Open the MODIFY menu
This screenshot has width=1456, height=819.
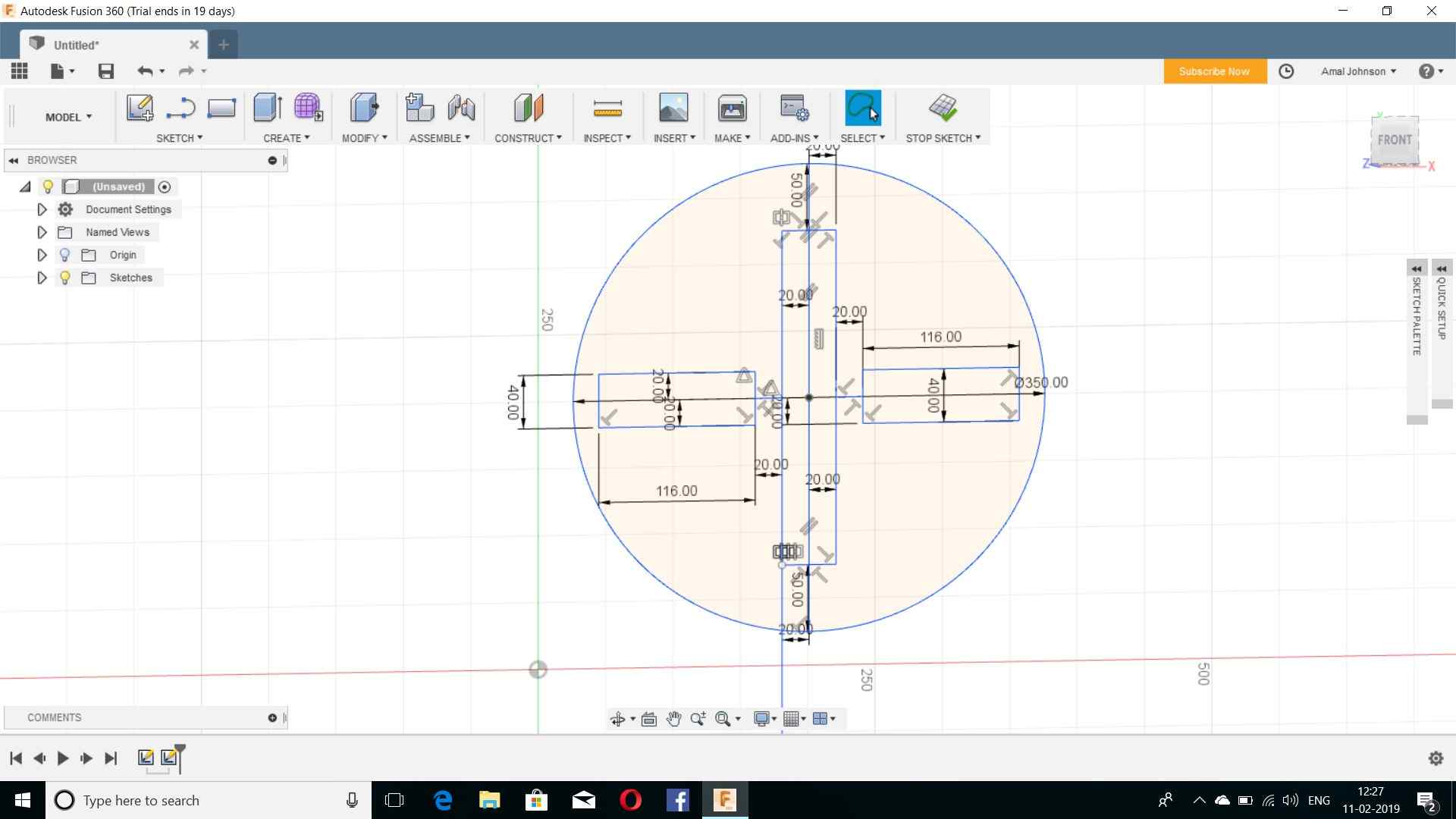click(x=364, y=138)
